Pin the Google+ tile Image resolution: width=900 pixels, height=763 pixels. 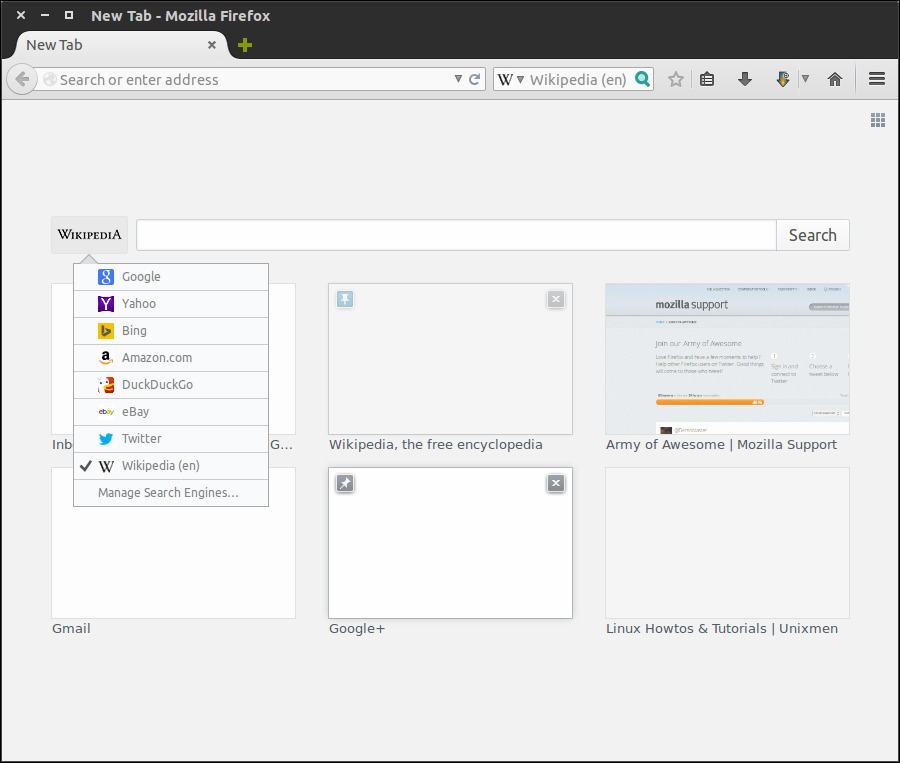click(345, 483)
